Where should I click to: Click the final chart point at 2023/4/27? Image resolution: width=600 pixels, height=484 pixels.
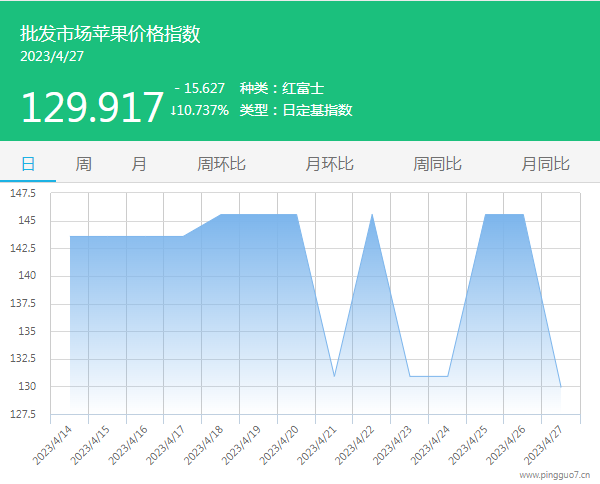[561, 387]
